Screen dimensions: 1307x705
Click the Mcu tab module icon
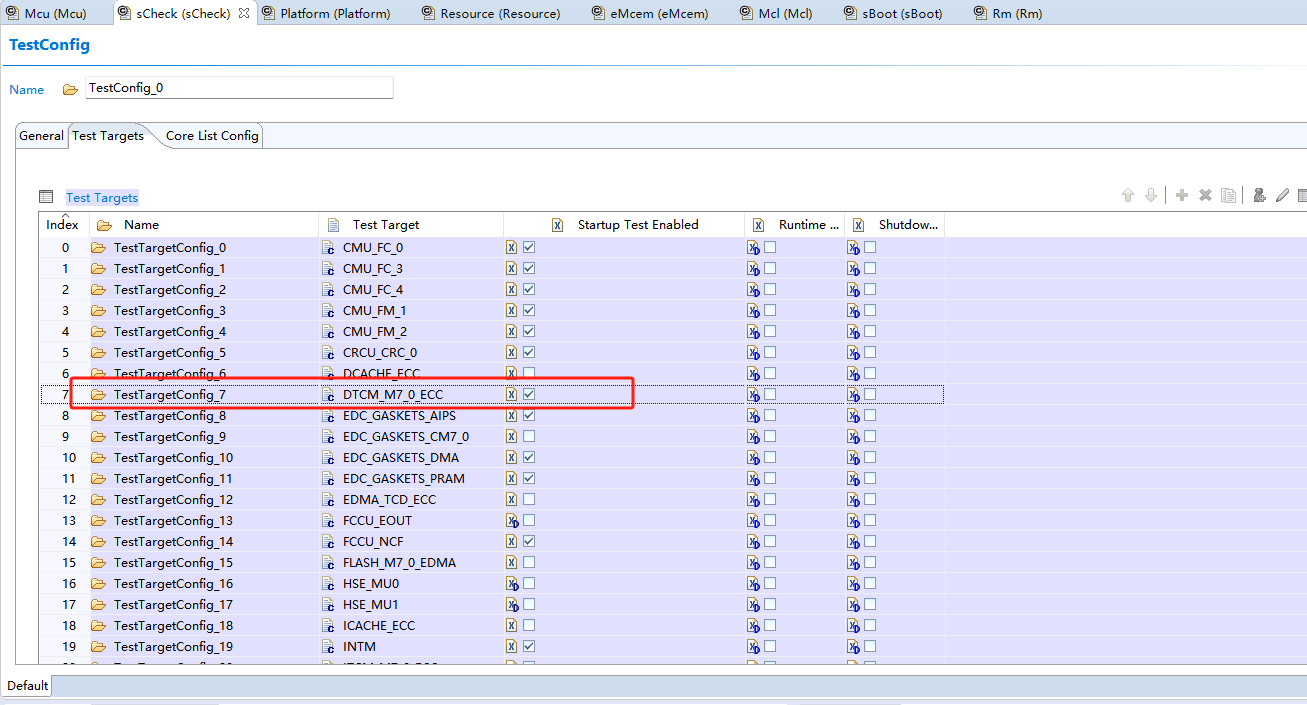click(x=12, y=13)
